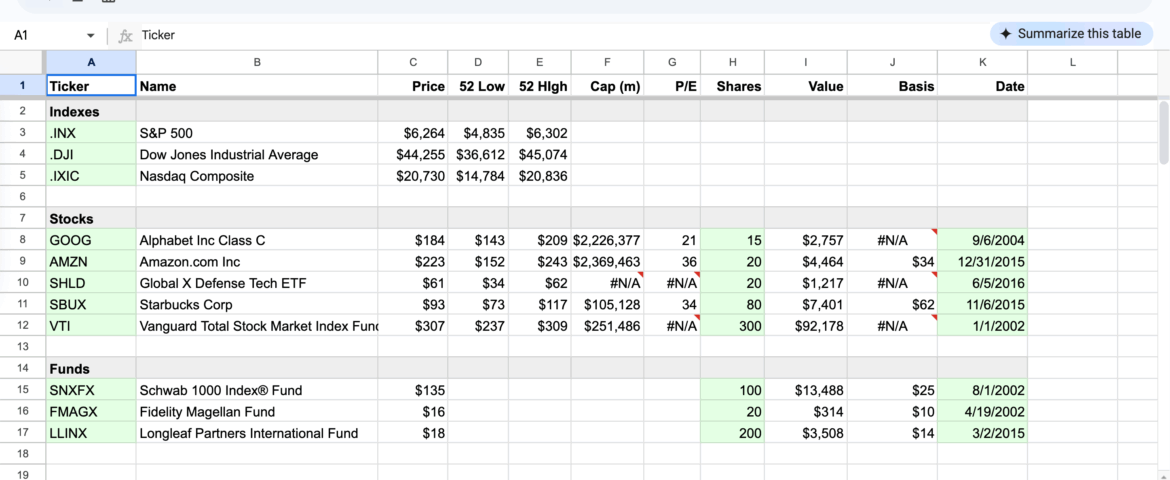Select the LLINX ticker cell
This screenshot has height=480, width=1170.
(x=91, y=433)
